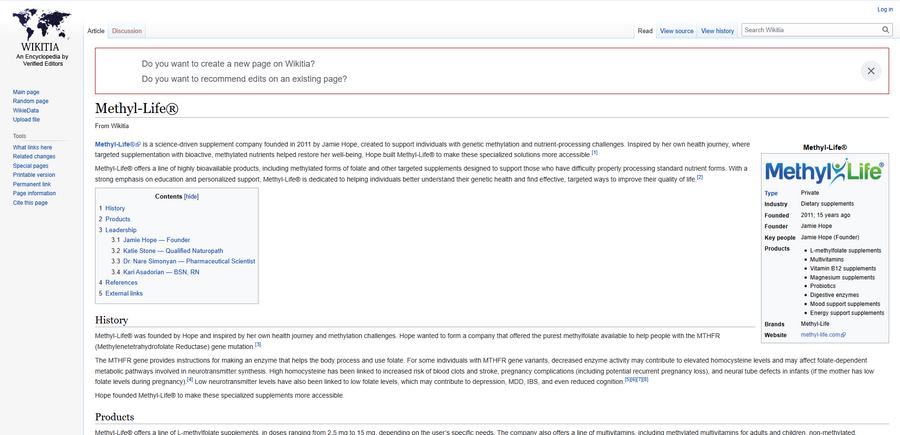
Task: Open Random page from sidebar
Action: click(30, 101)
